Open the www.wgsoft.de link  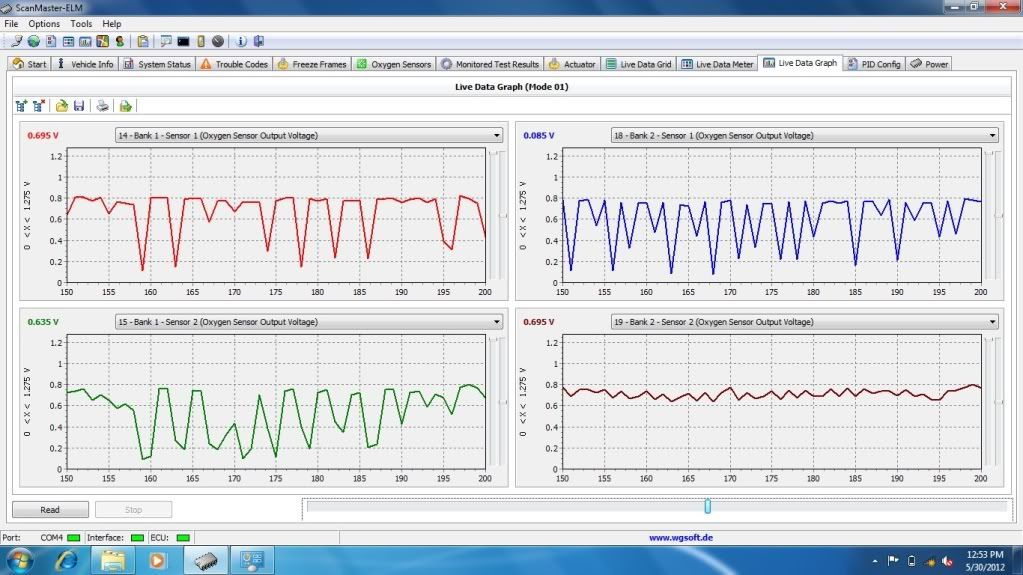click(x=680, y=538)
